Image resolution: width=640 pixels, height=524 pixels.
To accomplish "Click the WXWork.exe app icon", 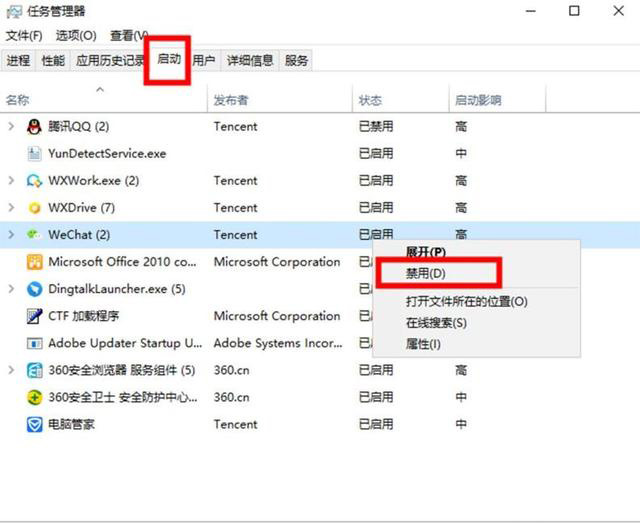I will [x=34, y=180].
